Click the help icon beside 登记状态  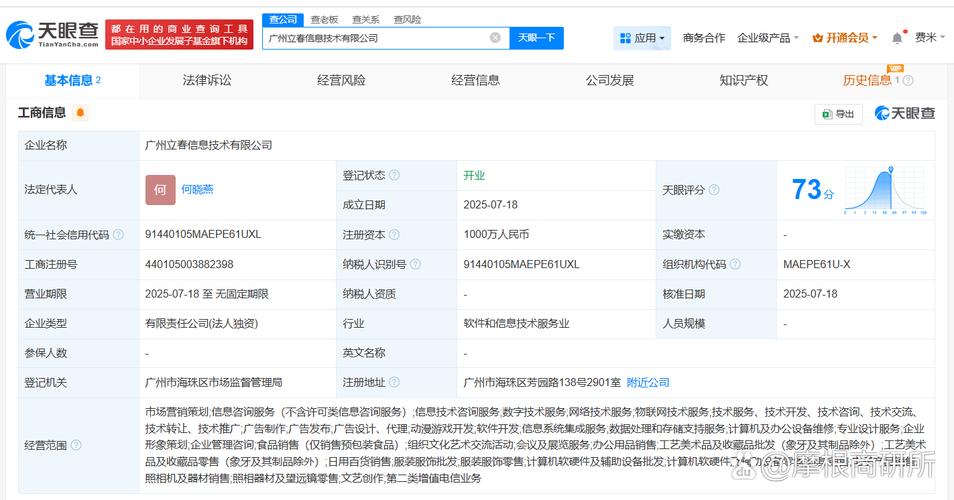[394, 175]
